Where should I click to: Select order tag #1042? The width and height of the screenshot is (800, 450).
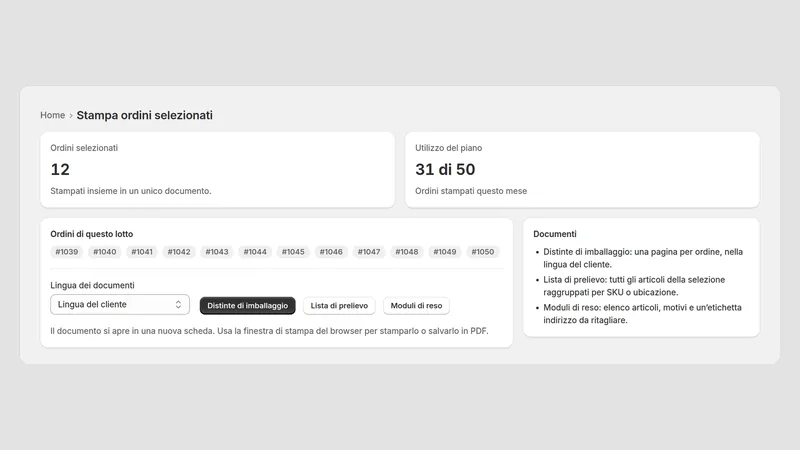click(179, 252)
